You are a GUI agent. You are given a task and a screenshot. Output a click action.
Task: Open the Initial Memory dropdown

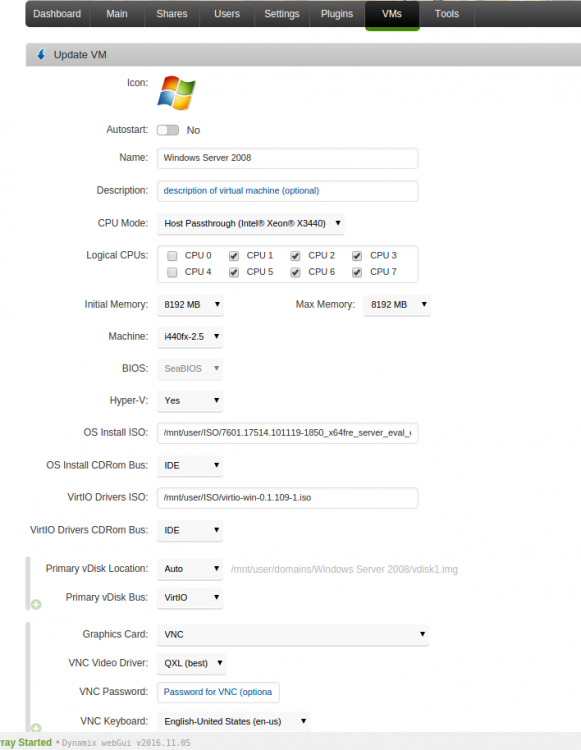click(x=190, y=305)
